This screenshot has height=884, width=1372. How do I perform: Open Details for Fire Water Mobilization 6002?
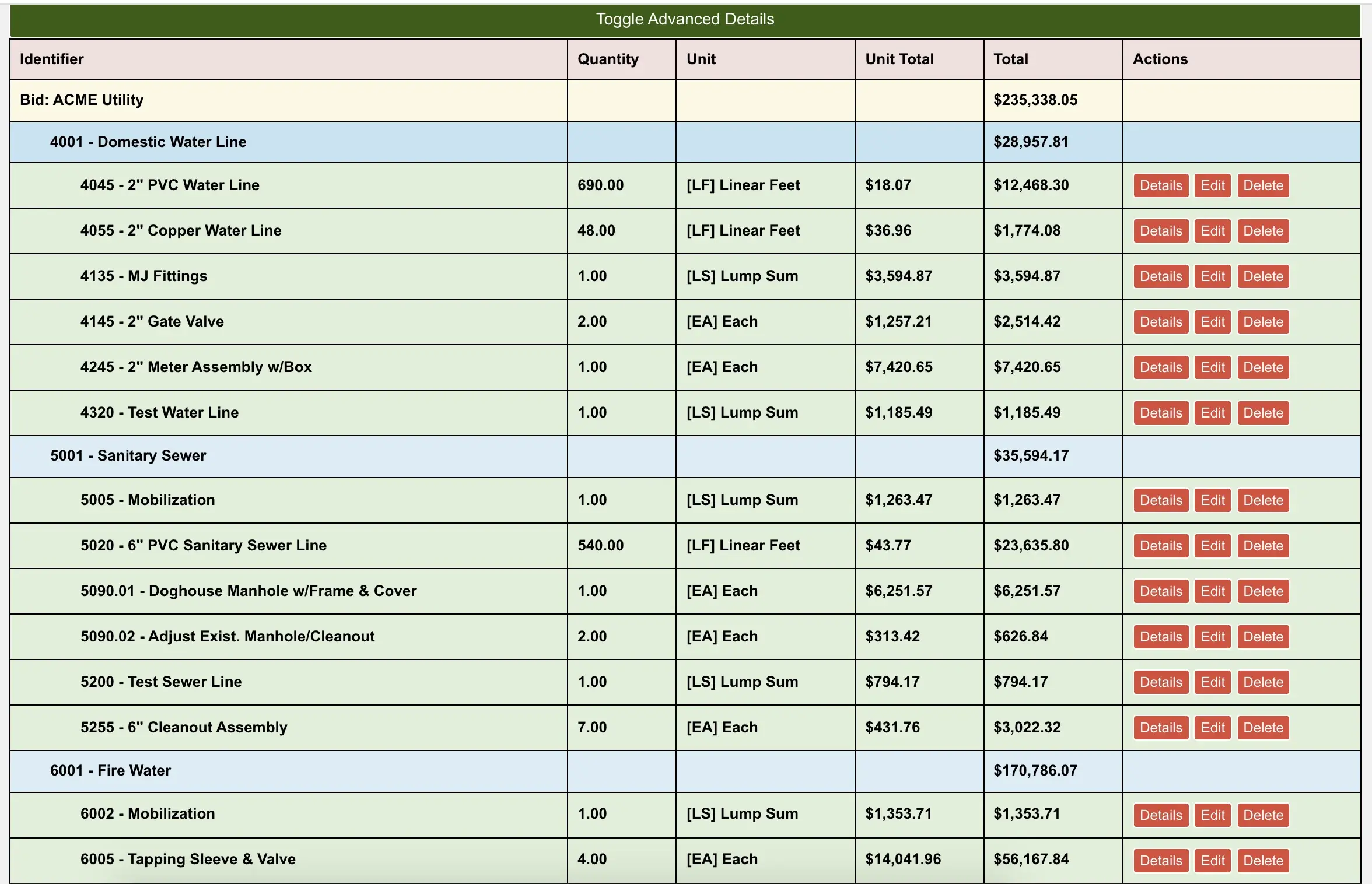coord(1160,815)
